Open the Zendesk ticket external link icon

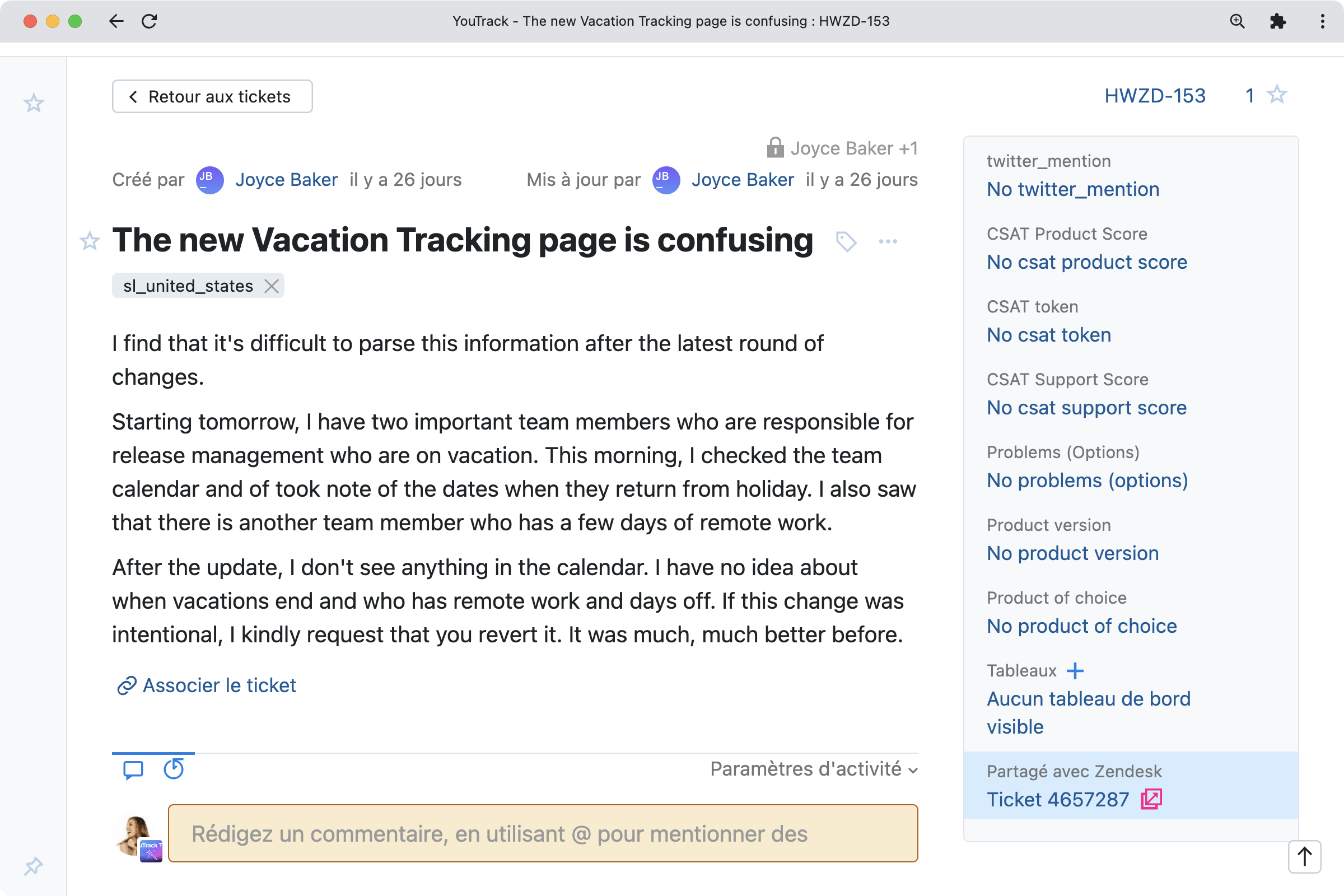1151,799
